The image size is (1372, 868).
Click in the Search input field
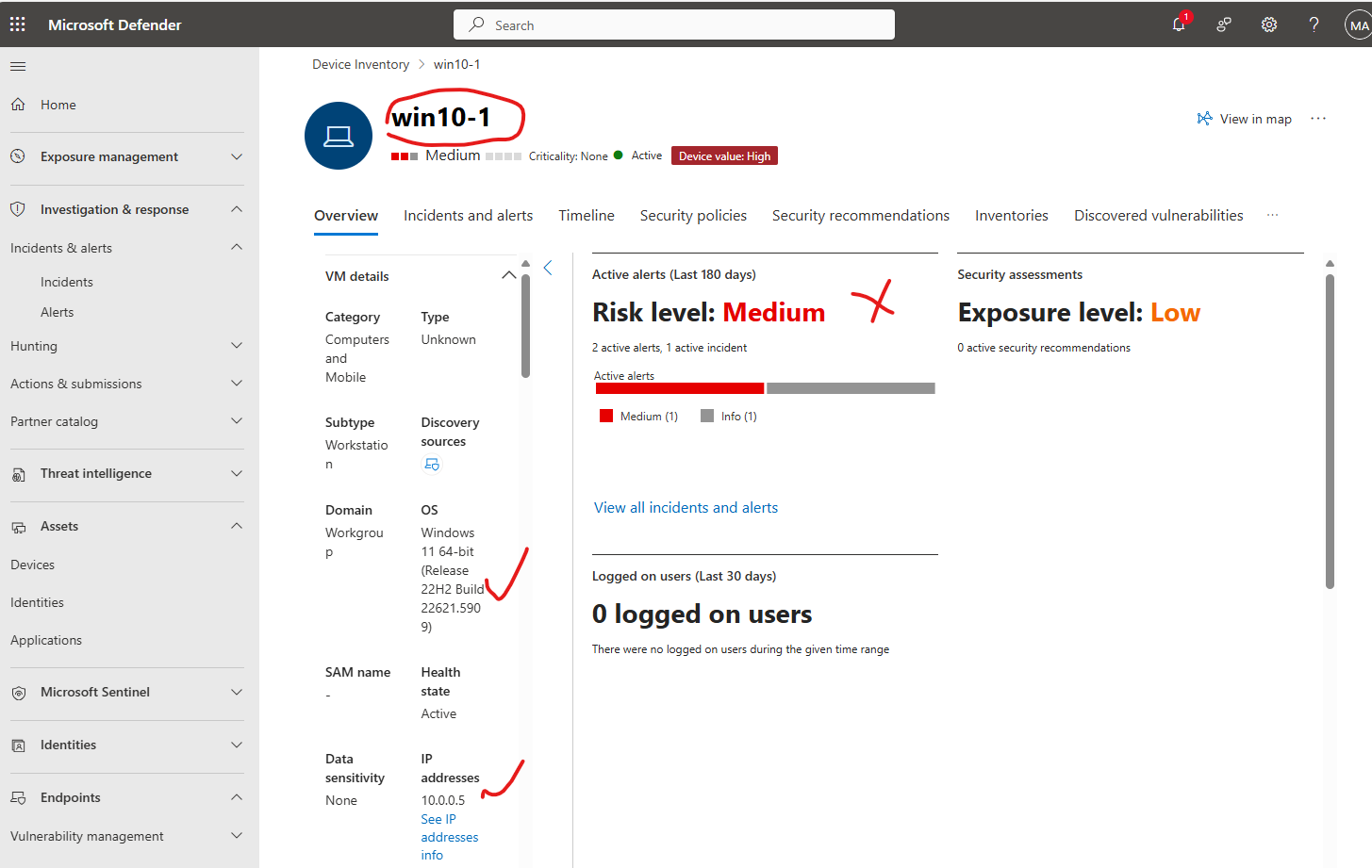[x=674, y=25]
